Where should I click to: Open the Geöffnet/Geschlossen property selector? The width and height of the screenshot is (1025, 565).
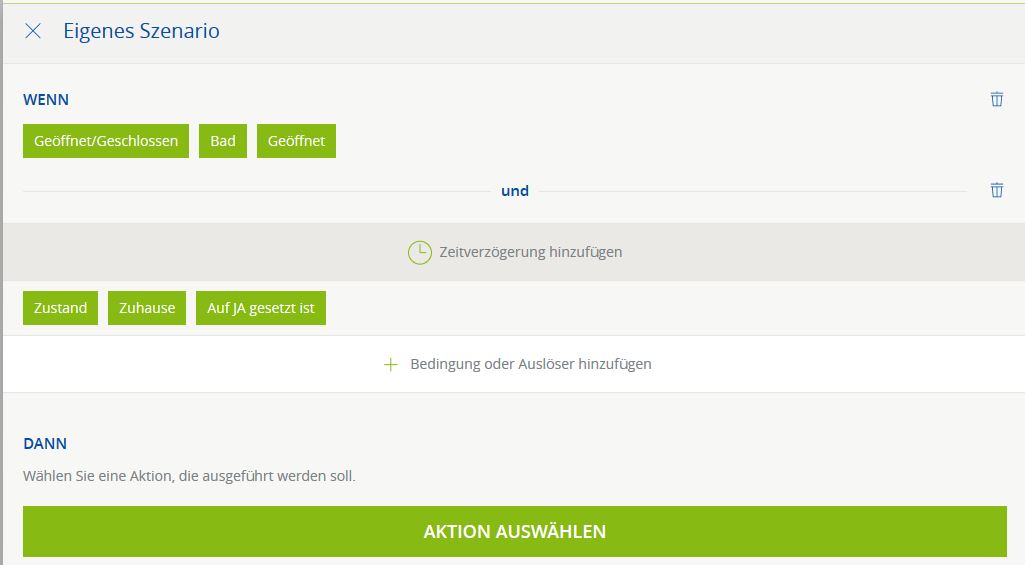105,141
